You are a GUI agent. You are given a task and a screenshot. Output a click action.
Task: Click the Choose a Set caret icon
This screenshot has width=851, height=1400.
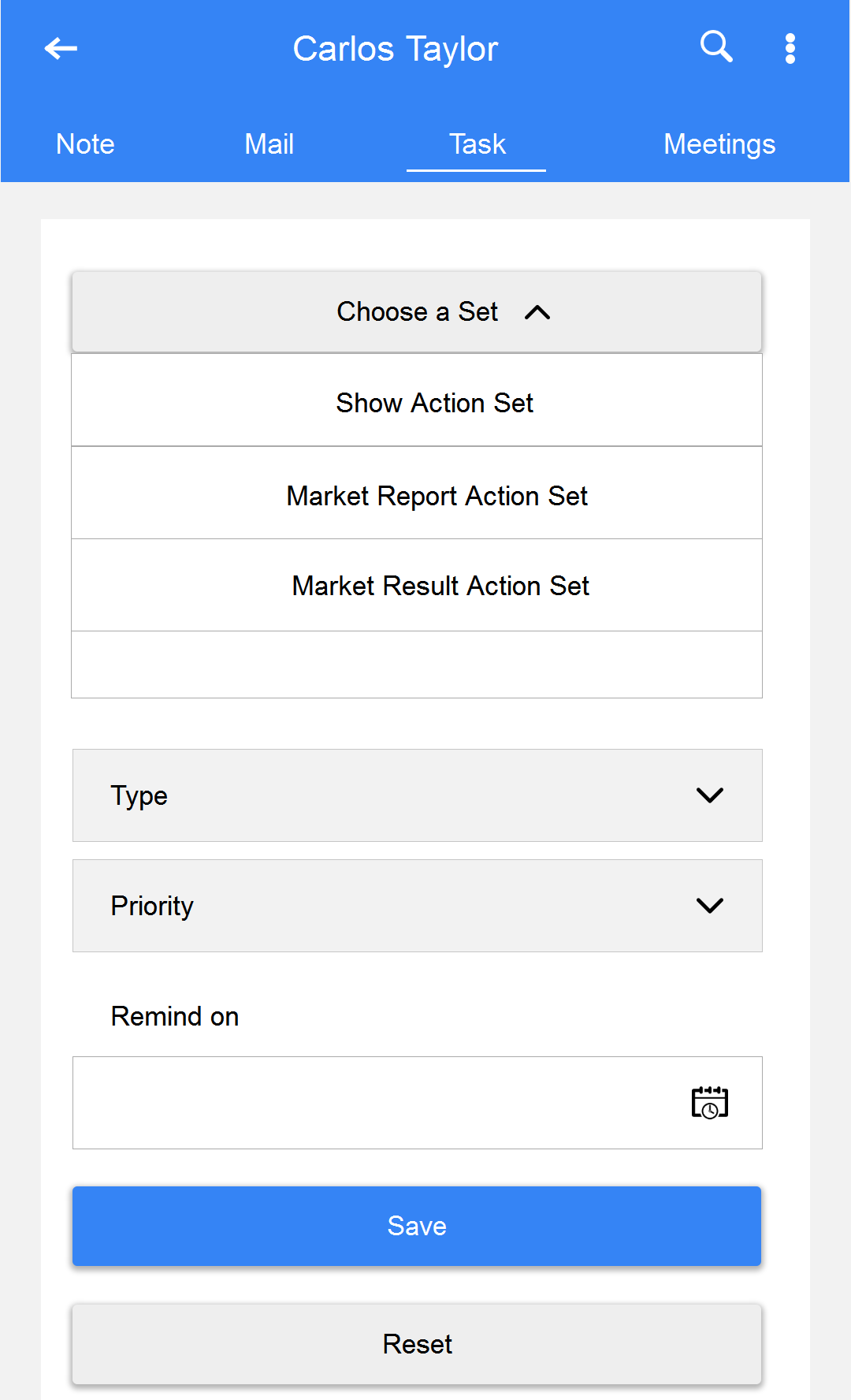coord(537,312)
